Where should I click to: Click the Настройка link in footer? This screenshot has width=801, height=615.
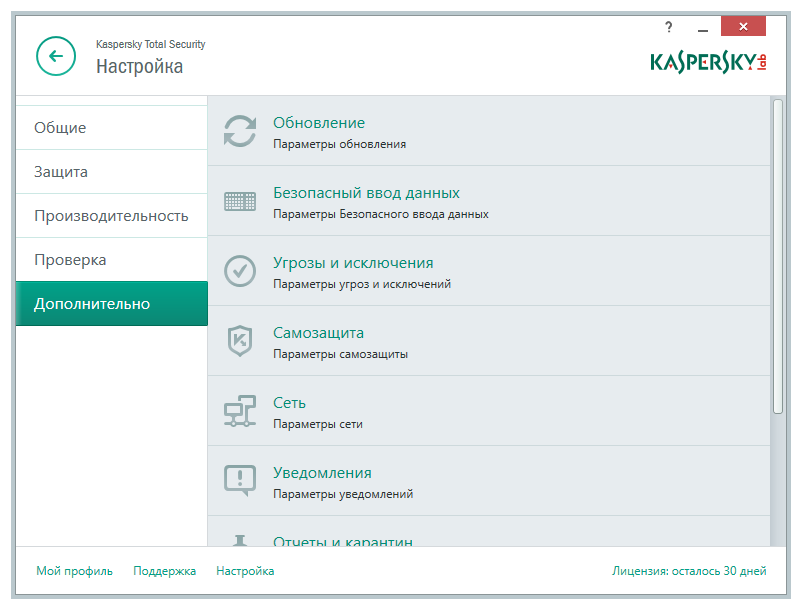[245, 571]
